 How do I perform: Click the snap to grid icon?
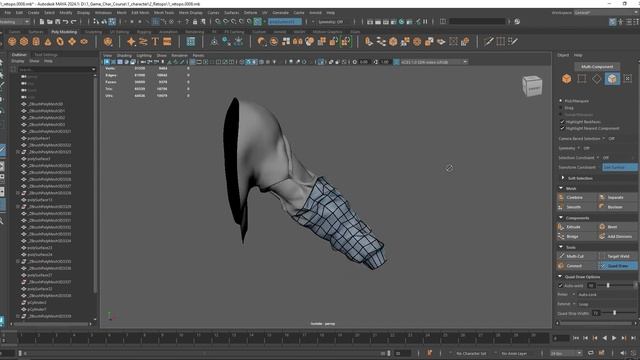coord(218,22)
